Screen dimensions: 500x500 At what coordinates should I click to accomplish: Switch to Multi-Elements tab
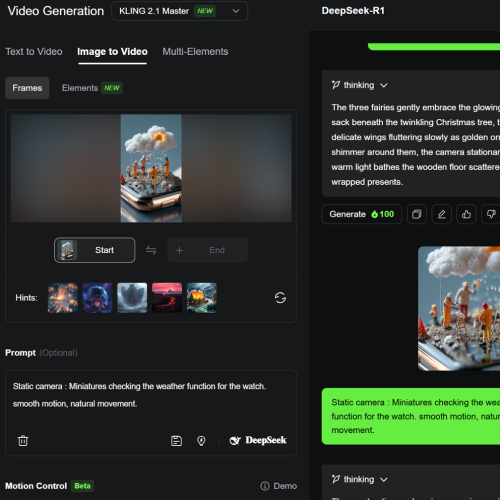pos(195,52)
